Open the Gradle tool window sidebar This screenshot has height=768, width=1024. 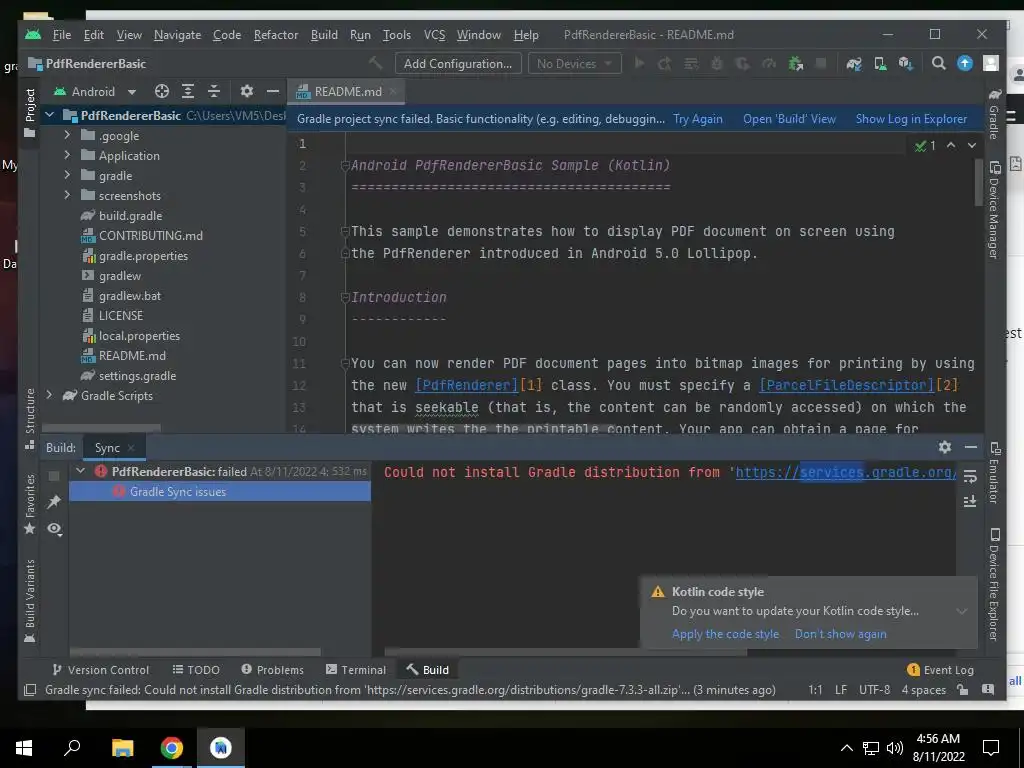tap(994, 115)
